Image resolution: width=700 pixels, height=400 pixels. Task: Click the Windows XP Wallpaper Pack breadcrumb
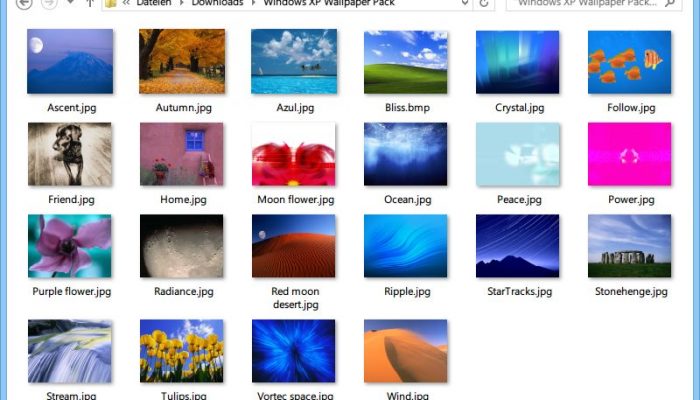[329, 3]
